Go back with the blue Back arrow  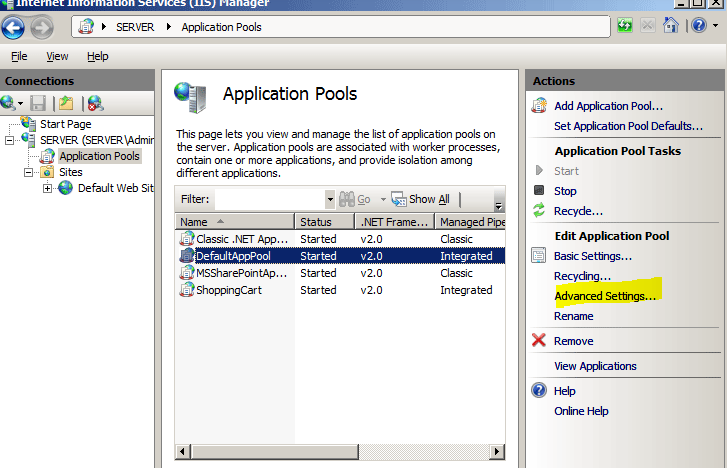click(13, 27)
